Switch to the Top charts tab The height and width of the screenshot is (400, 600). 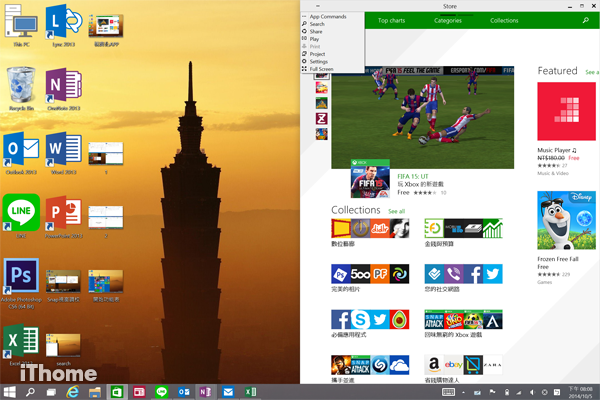[x=391, y=20]
